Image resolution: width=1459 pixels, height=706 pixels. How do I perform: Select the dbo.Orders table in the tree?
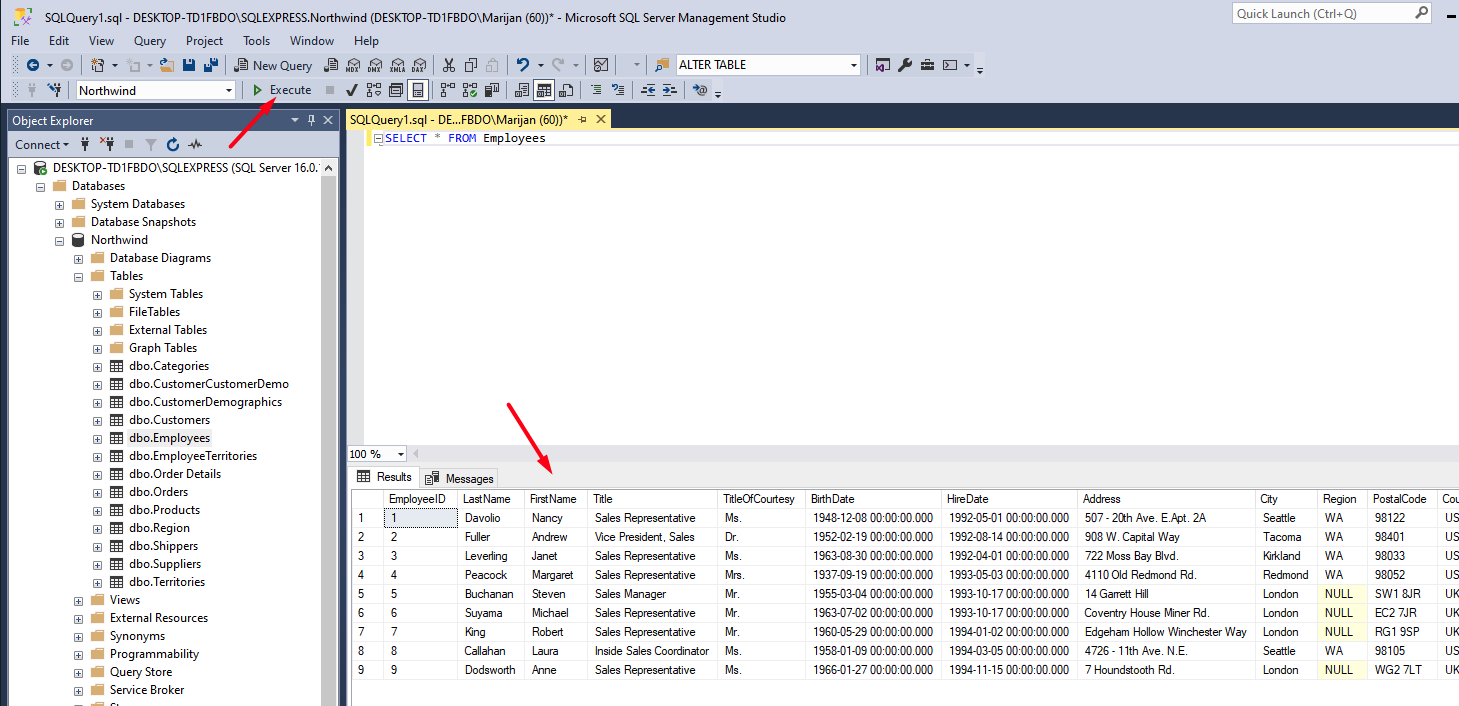click(x=159, y=492)
